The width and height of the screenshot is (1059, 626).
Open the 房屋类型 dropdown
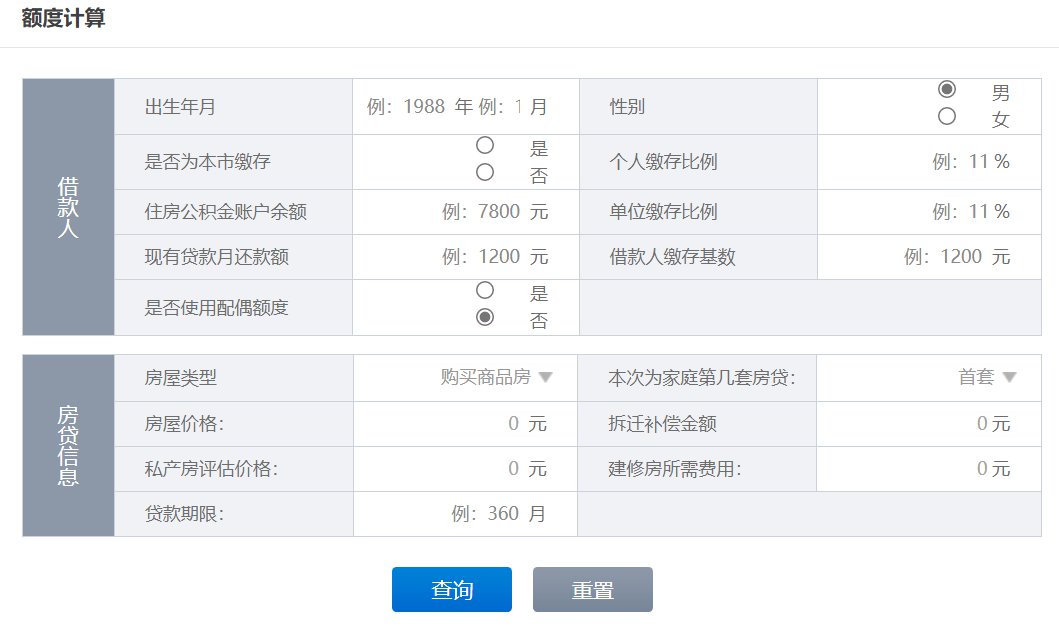tap(496, 377)
